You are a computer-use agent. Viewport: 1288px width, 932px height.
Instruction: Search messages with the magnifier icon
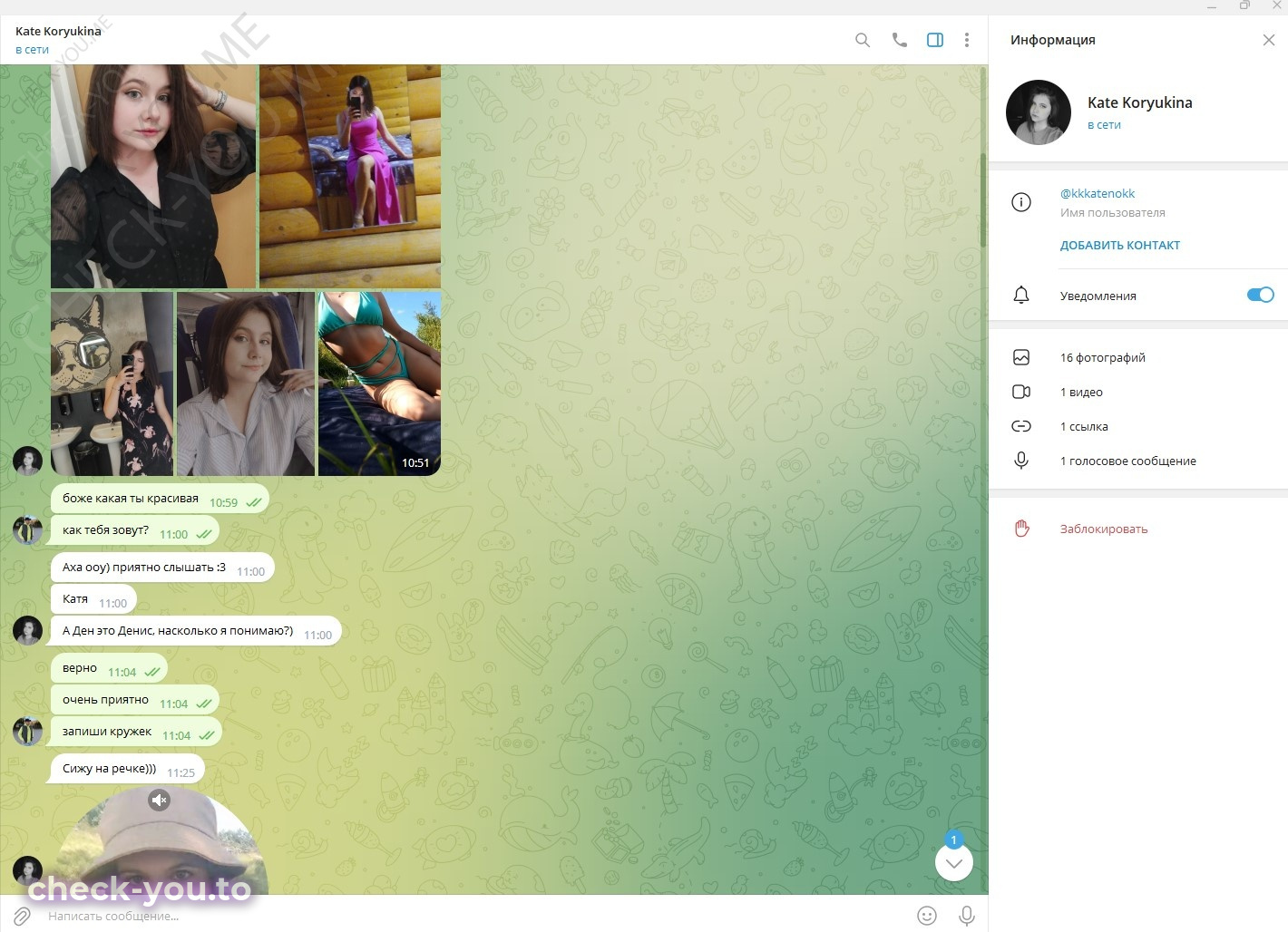tap(863, 40)
